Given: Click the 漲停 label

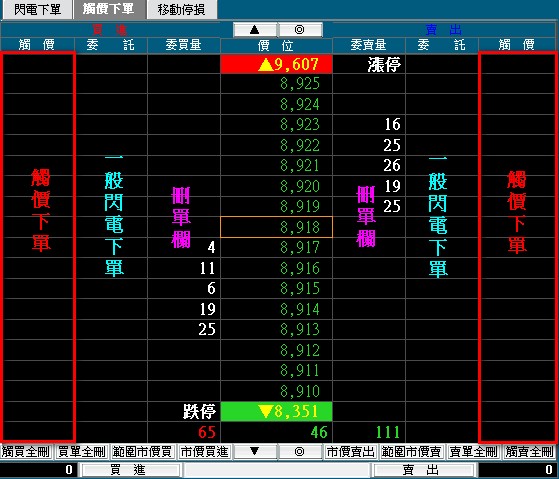Looking at the screenshot, I should 384,65.
